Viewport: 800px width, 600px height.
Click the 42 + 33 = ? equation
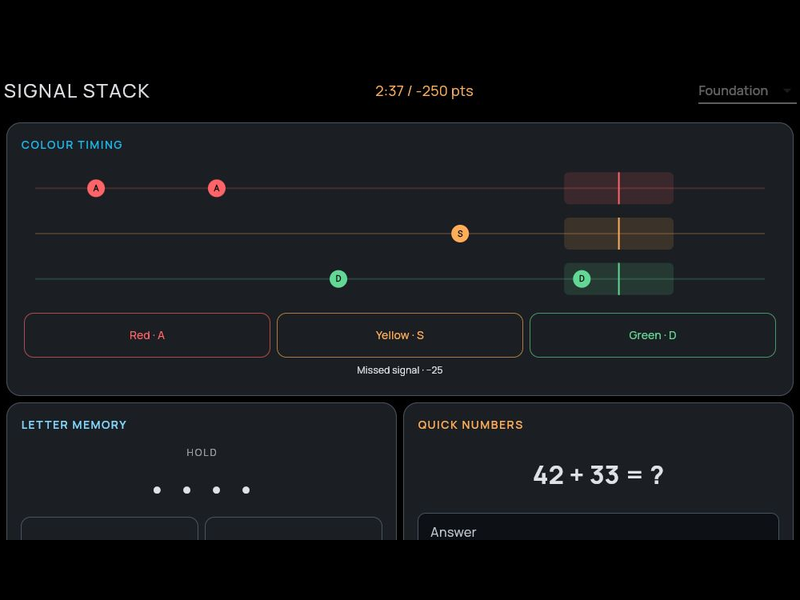click(598, 475)
